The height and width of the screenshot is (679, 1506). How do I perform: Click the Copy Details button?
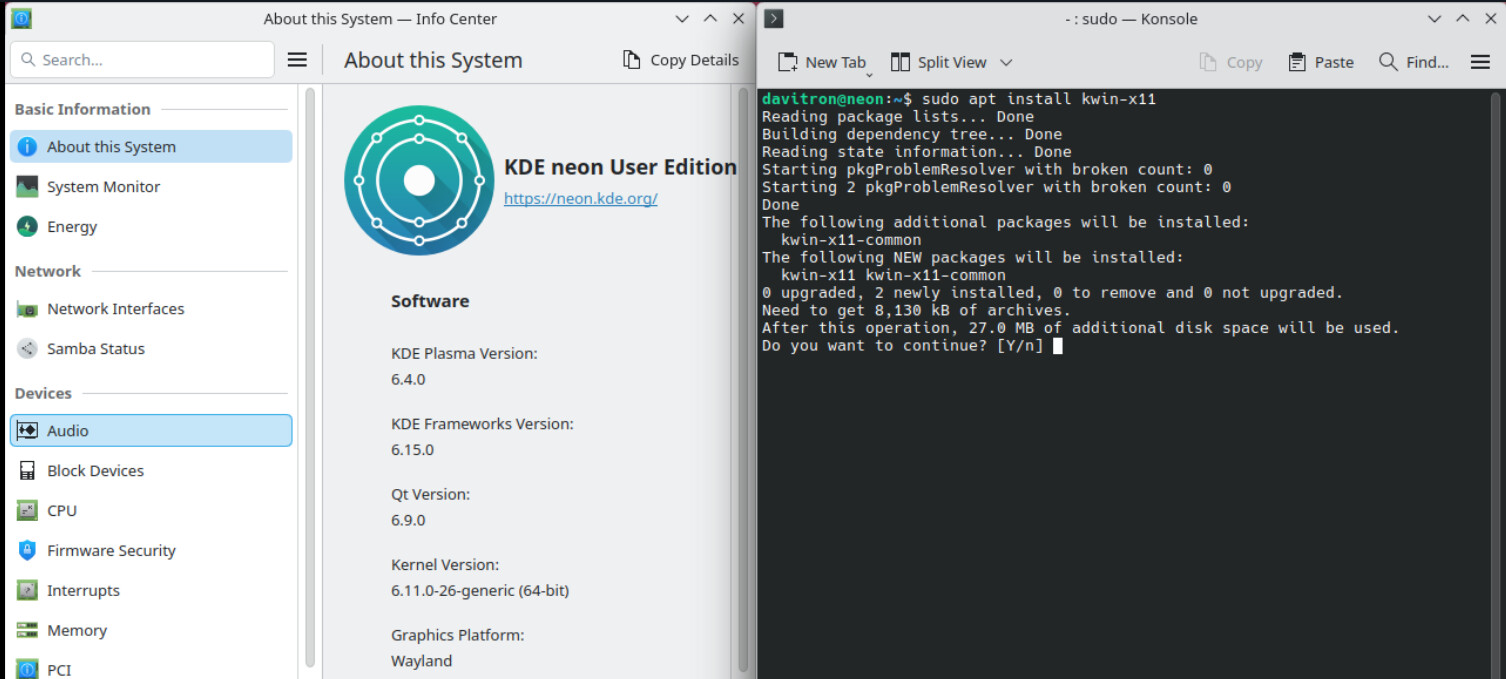point(681,60)
